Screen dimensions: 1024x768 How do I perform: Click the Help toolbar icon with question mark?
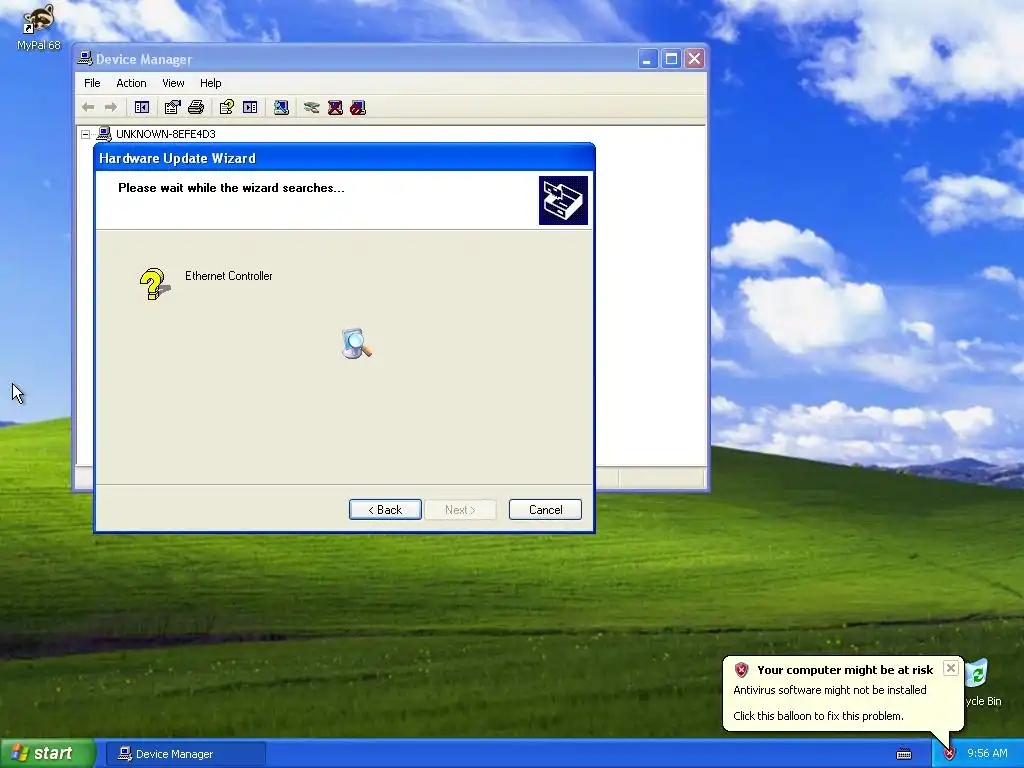[227, 107]
